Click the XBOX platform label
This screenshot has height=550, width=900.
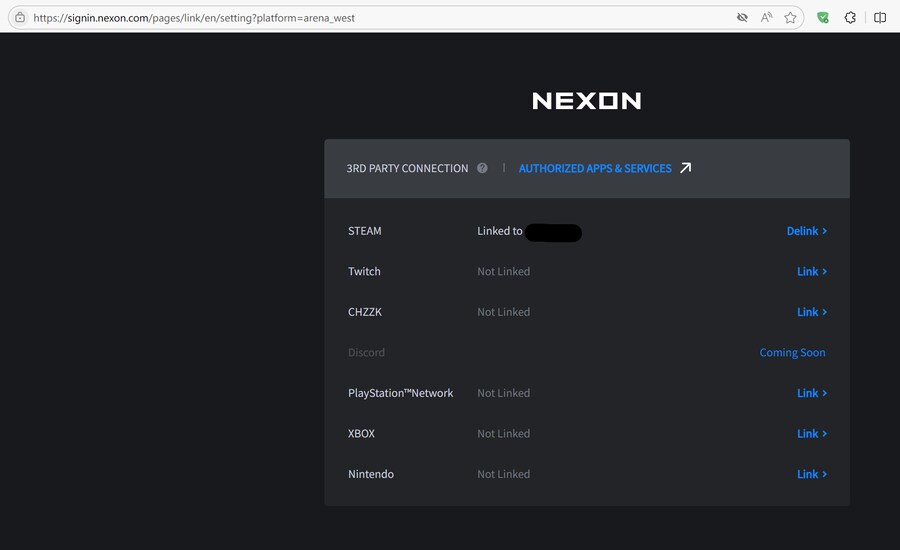coord(361,434)
